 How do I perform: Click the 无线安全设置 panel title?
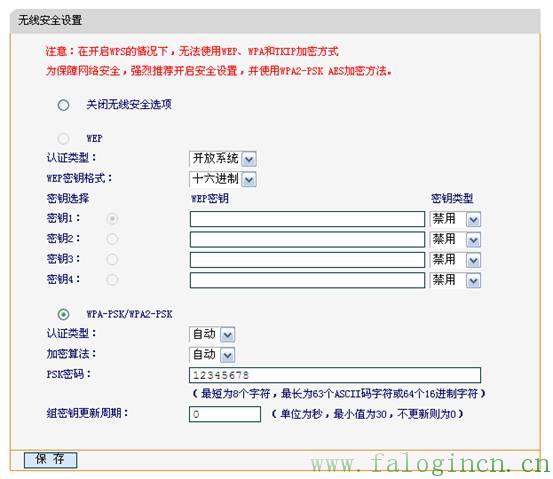[x=50, y=20]
